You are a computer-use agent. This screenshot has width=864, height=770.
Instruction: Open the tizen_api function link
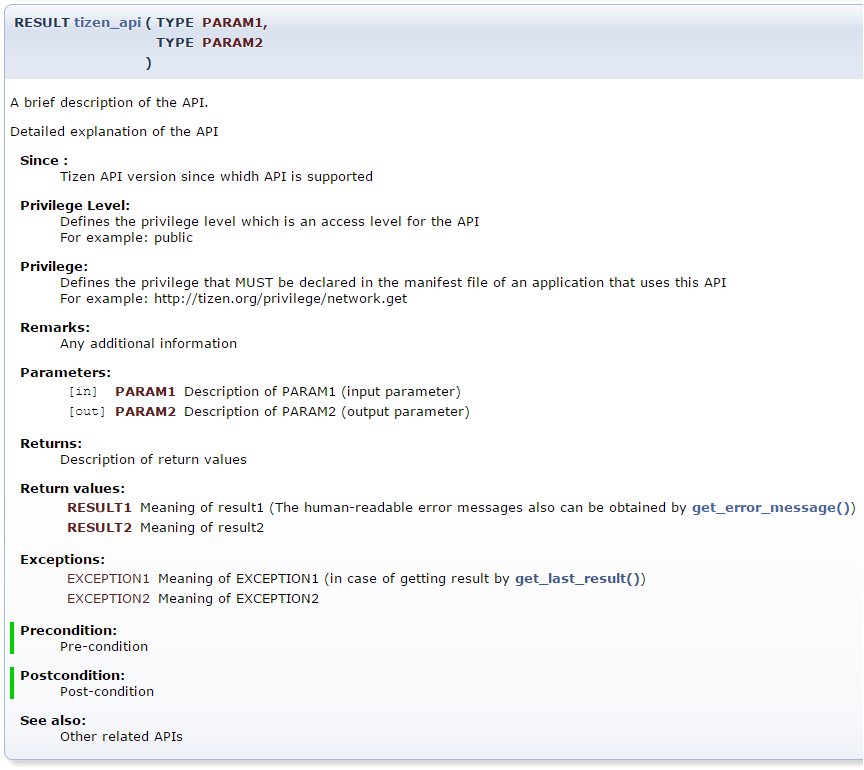tap(107, 21)
